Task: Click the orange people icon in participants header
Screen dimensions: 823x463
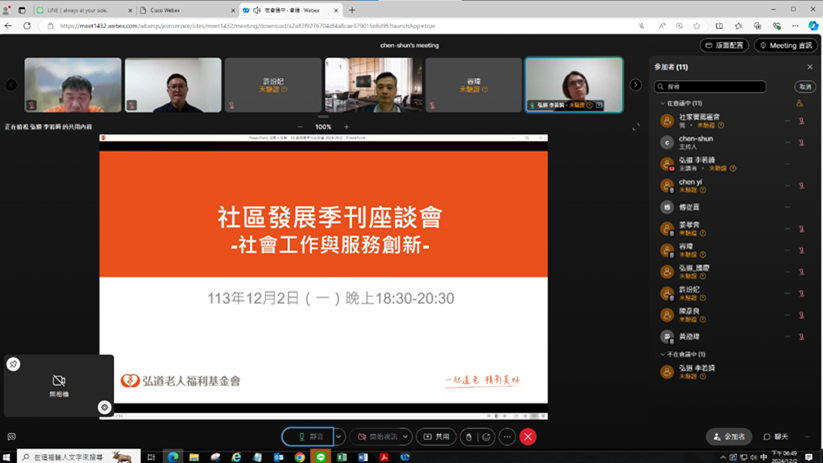Action: pos(799,103)
